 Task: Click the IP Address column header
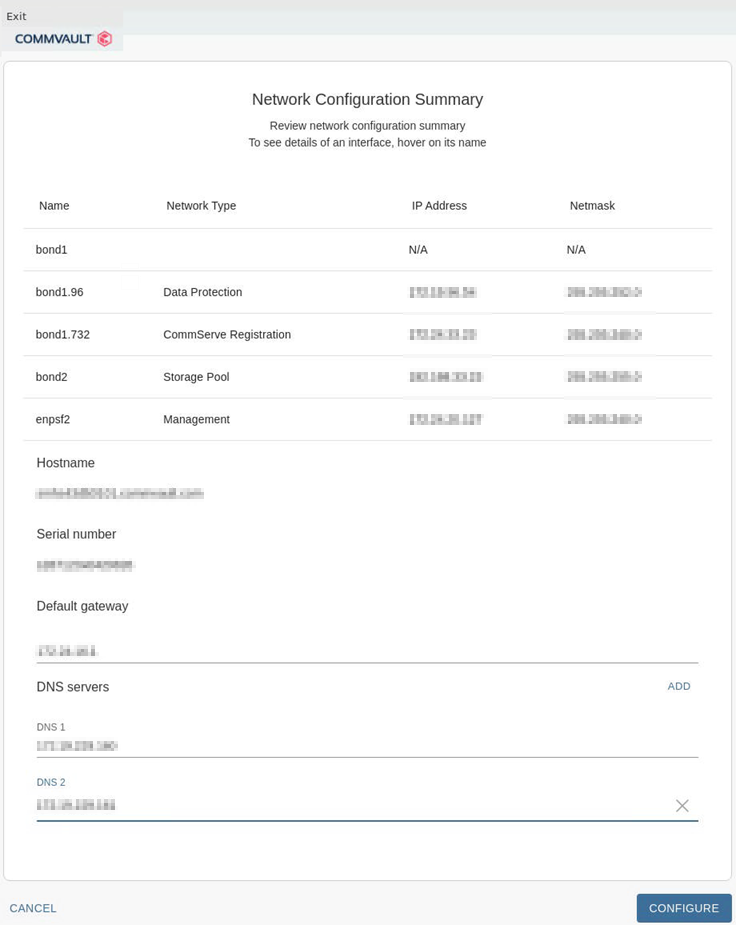coord(438,206)
